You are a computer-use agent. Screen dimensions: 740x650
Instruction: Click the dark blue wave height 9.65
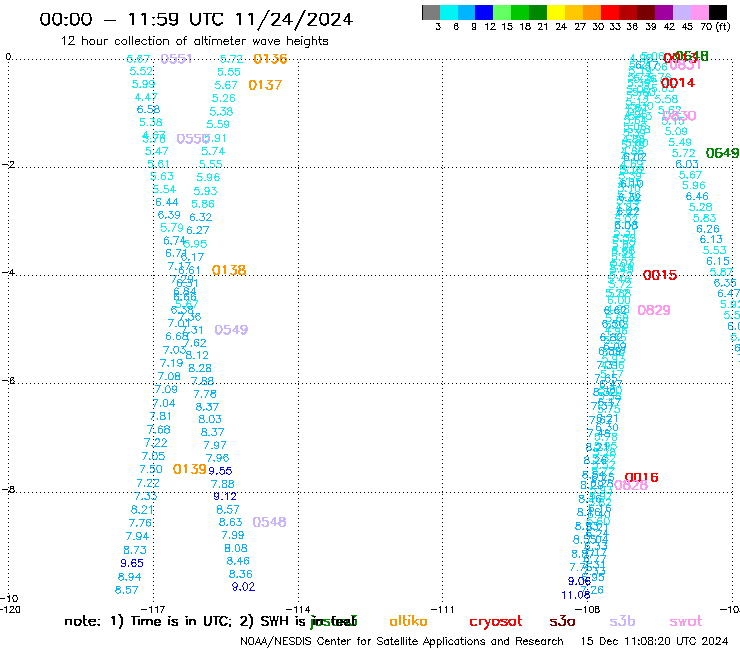tap(132, 563)
